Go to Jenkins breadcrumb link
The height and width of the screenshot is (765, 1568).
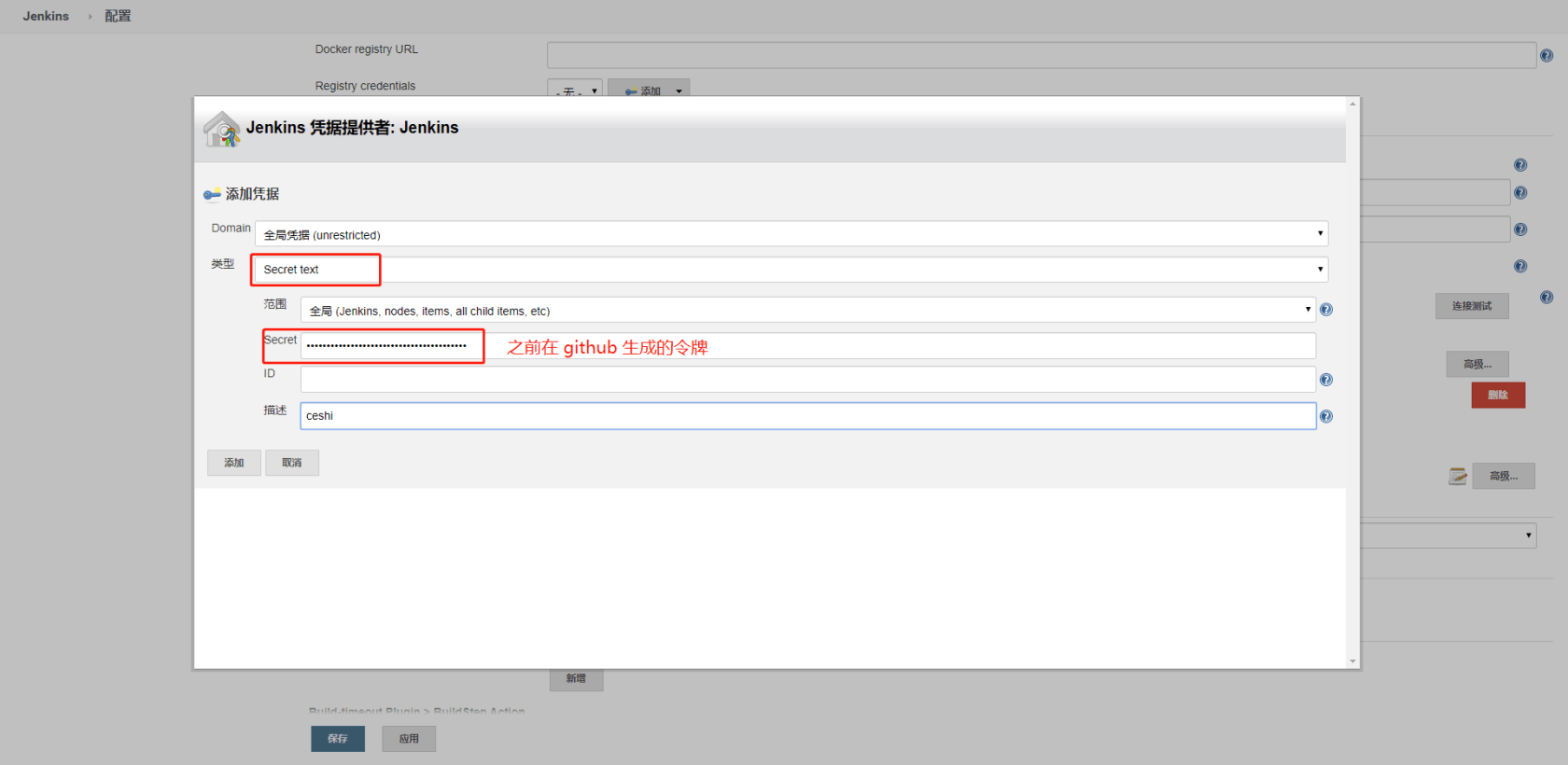click(x=46, y=16)
